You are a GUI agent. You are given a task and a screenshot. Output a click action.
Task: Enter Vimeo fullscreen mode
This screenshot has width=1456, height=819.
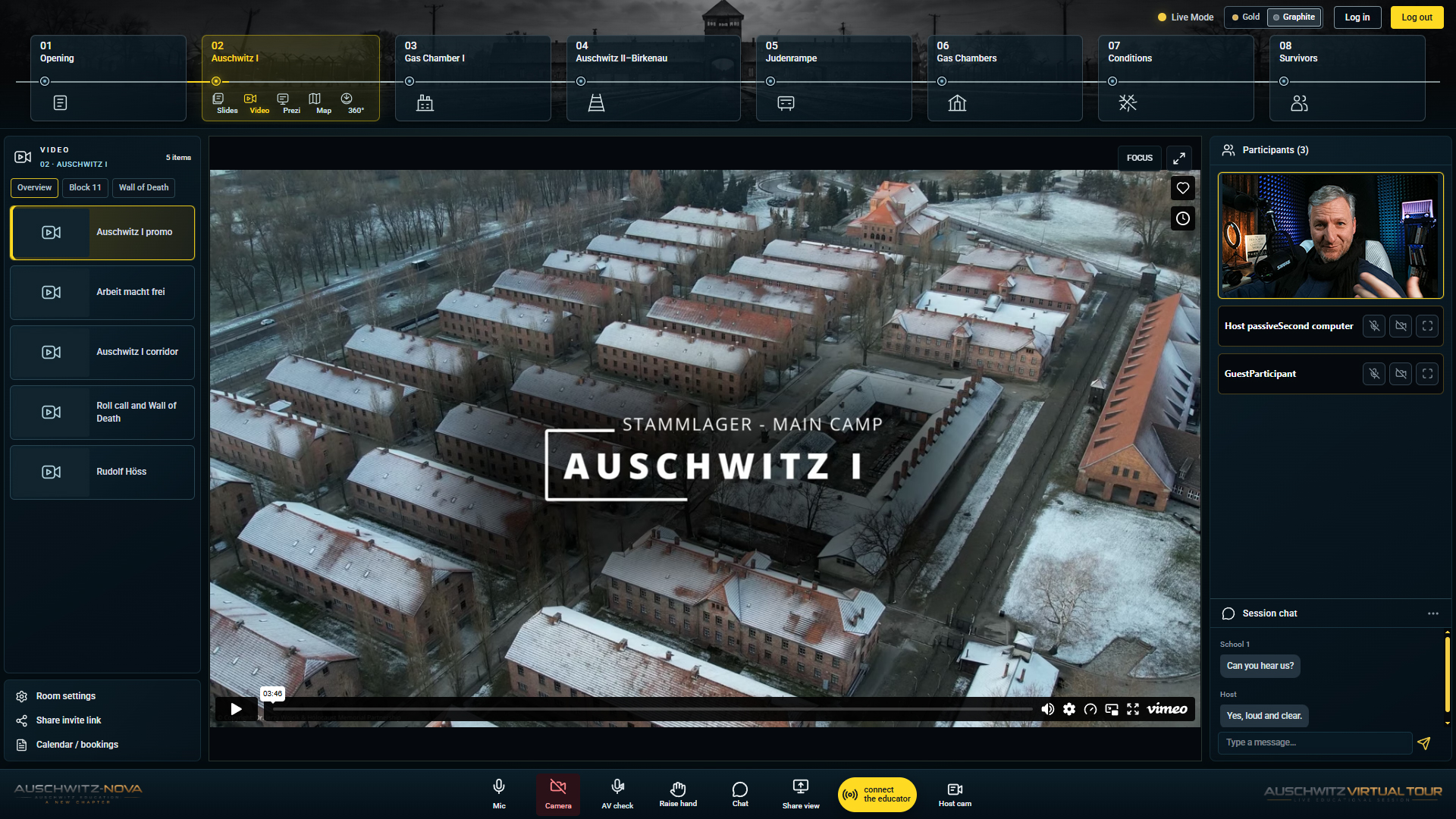pyautogui.click(x=1133, y=709)
